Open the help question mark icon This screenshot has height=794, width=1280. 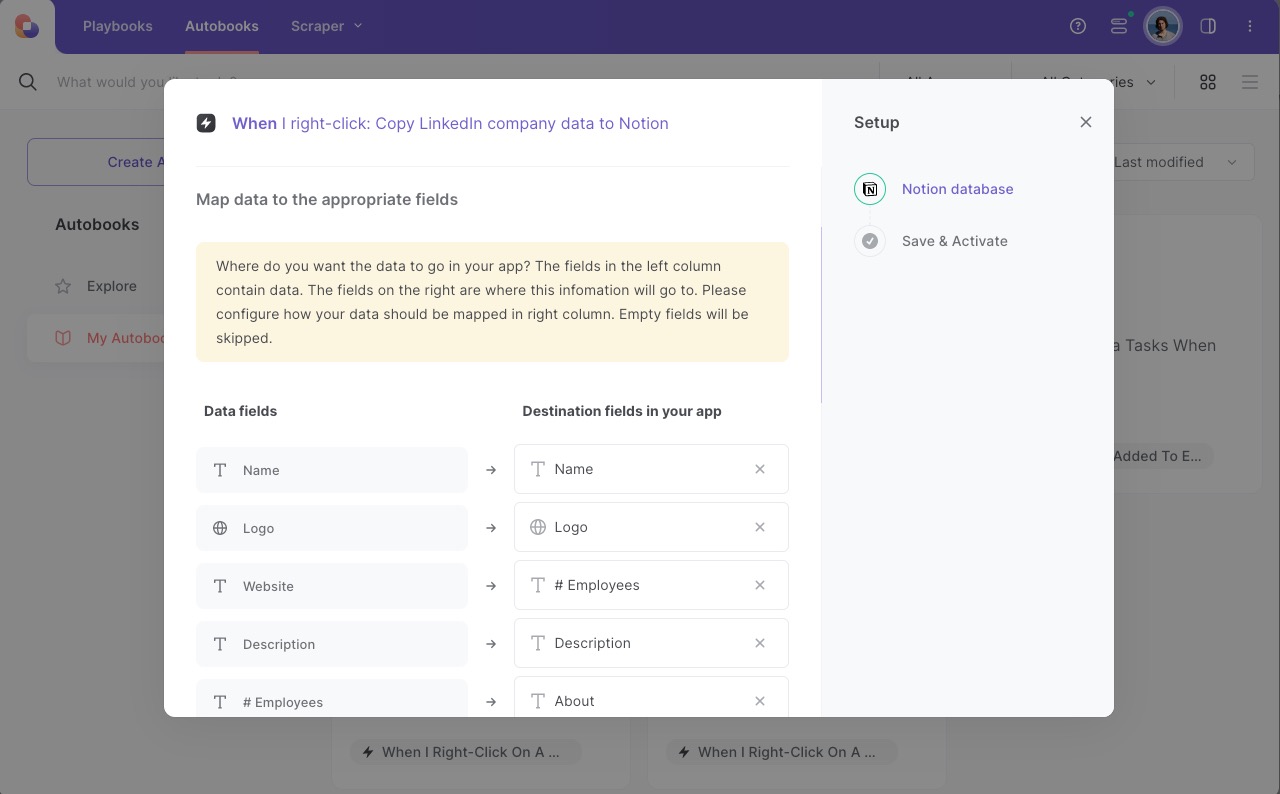pyautogui.click(x=1078, y=26)
